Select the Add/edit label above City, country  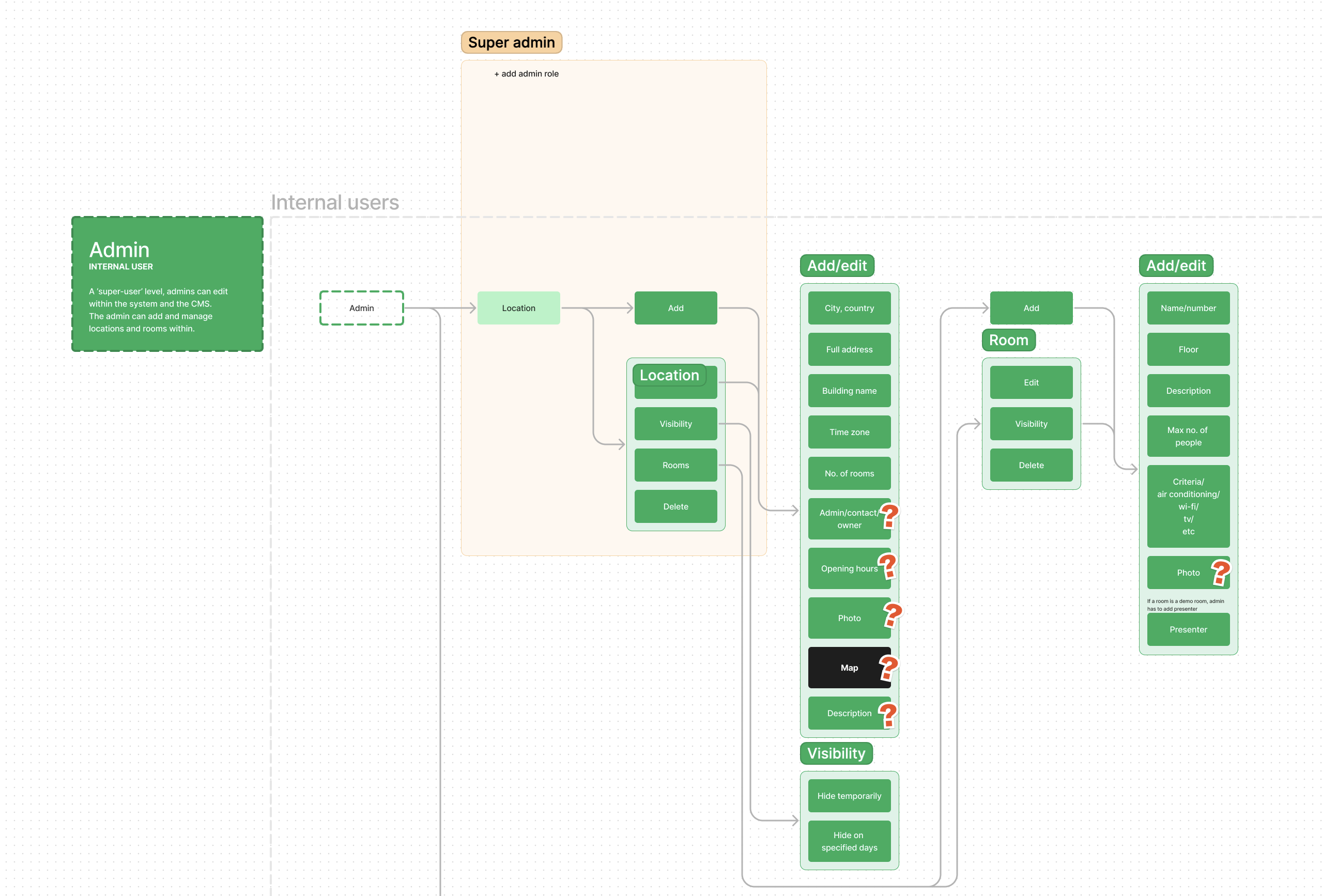coord(837,266)
